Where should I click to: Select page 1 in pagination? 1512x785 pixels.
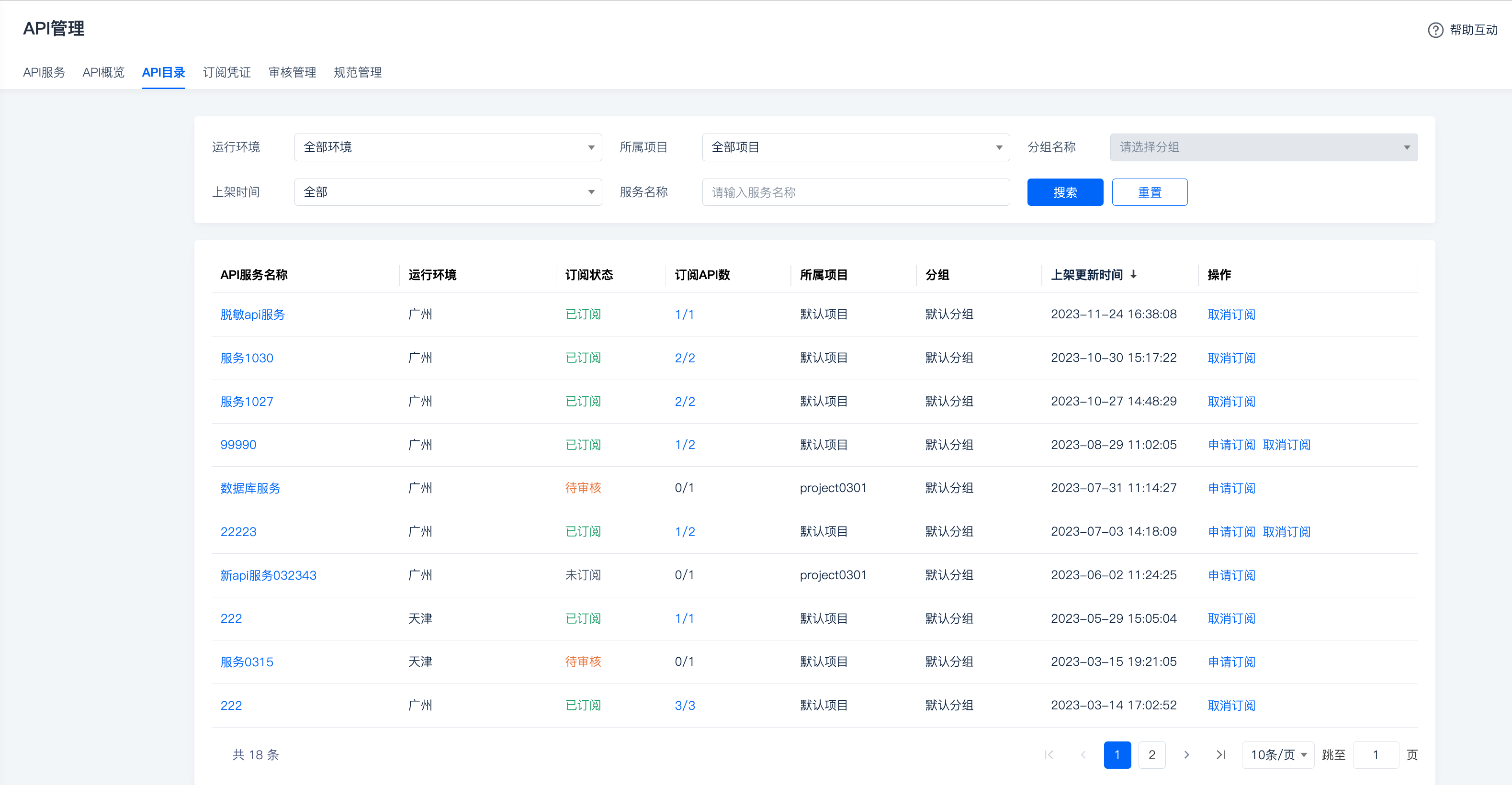(1117, 754)
